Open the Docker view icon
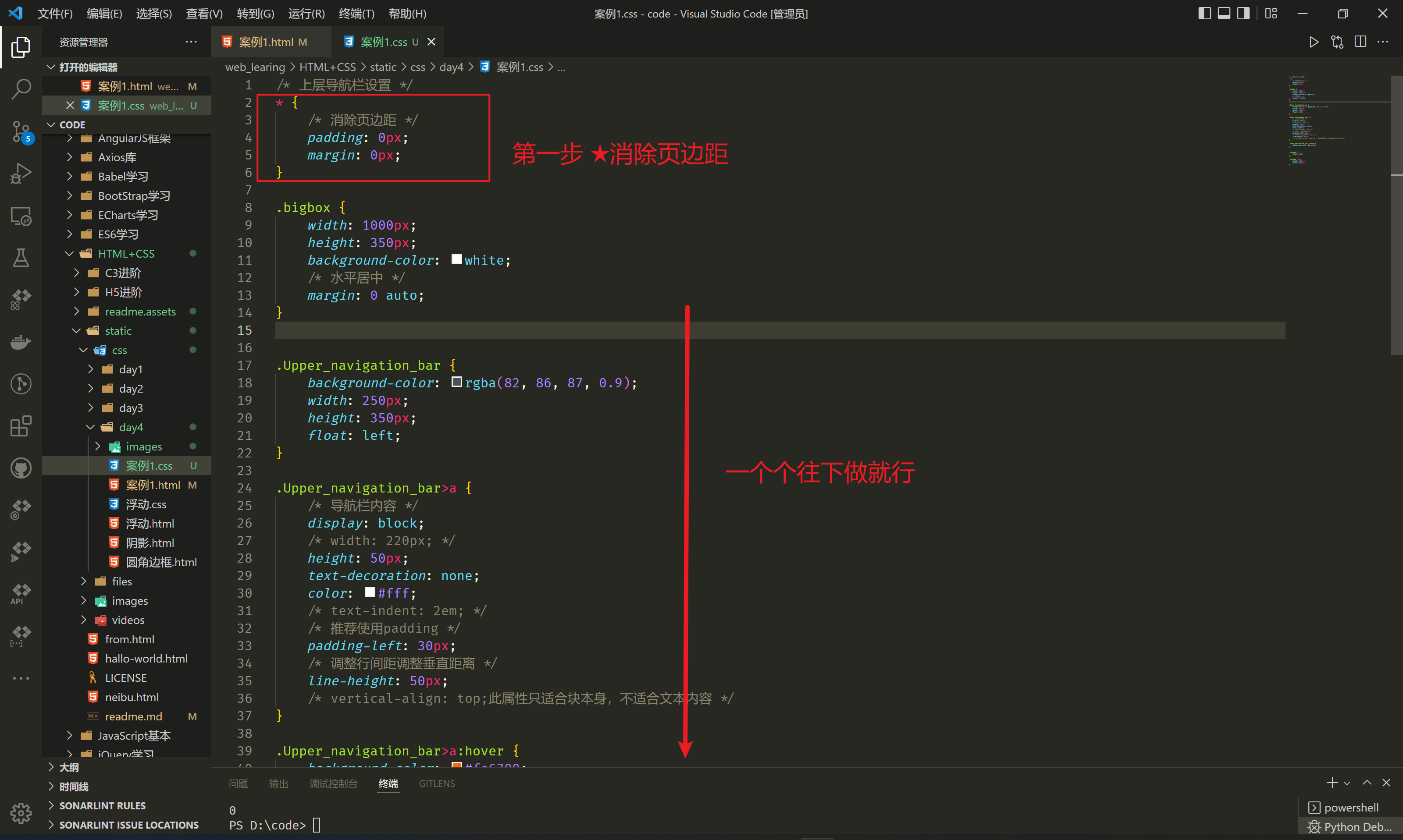Screen dimensions: 1403x840 tap(21, 342)
